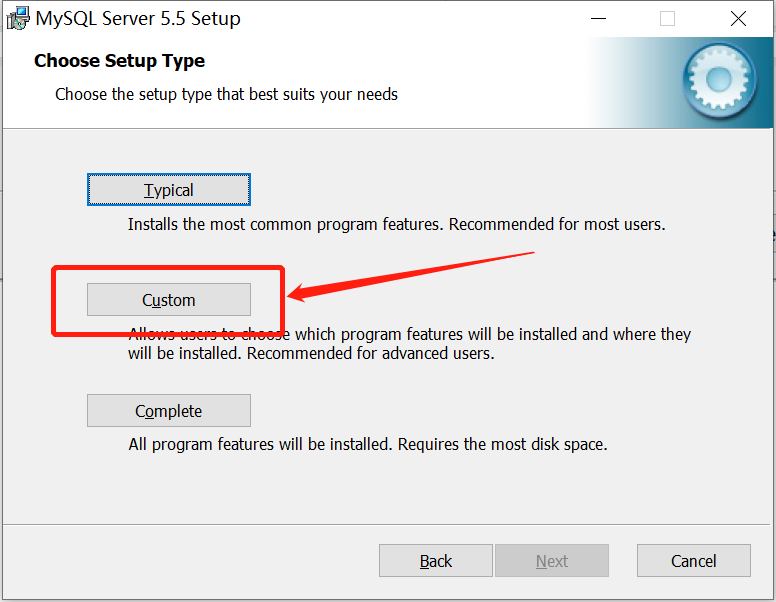Viewport: 776px width, 602px height.
Task: Click the disabled maximize window button
Action: pyautogui.click(x=667, y=18)
